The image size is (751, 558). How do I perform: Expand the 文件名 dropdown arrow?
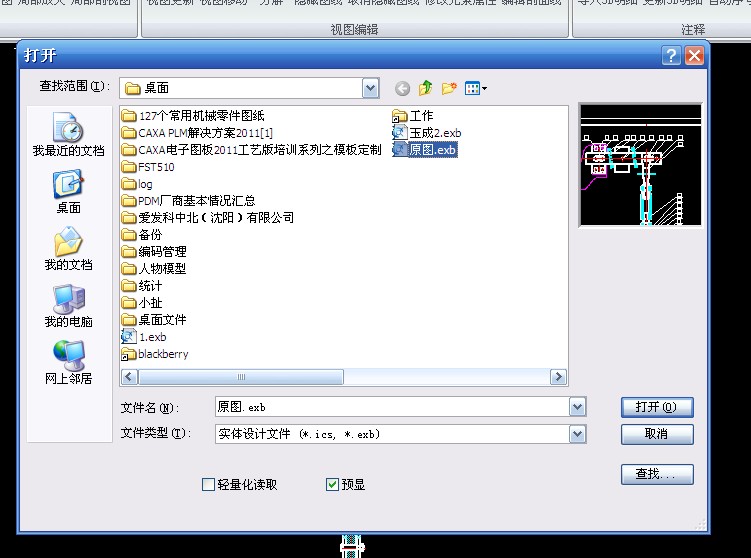coord(577,407)
